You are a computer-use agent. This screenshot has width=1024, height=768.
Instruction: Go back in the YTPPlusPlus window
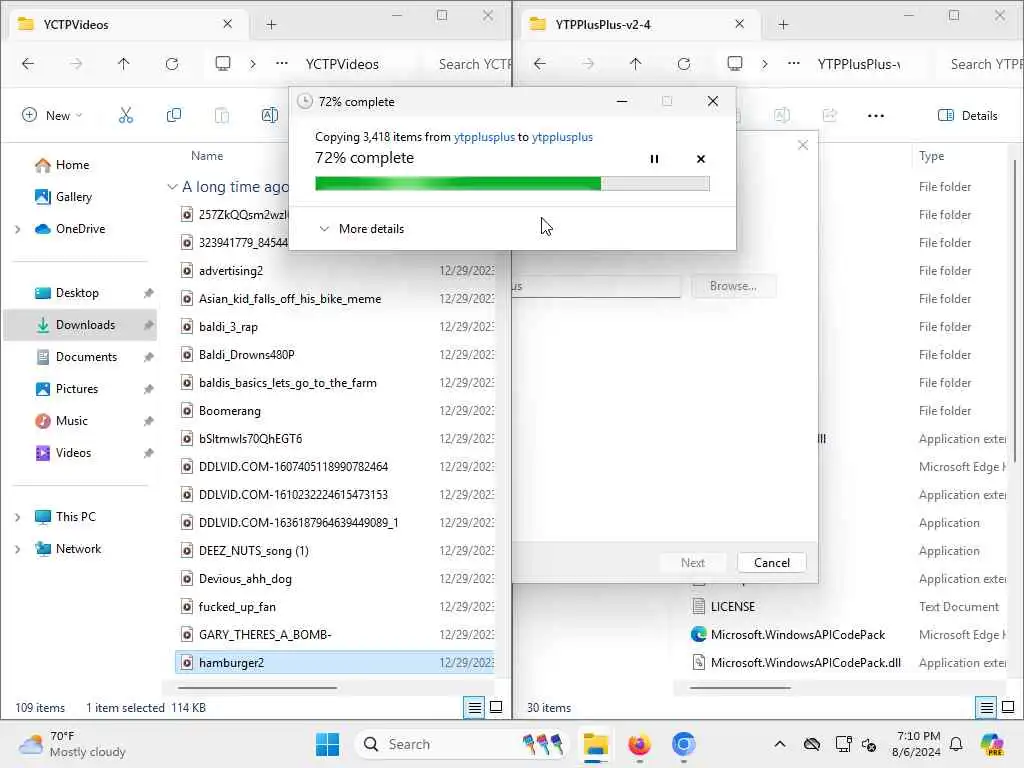point(539,63)
